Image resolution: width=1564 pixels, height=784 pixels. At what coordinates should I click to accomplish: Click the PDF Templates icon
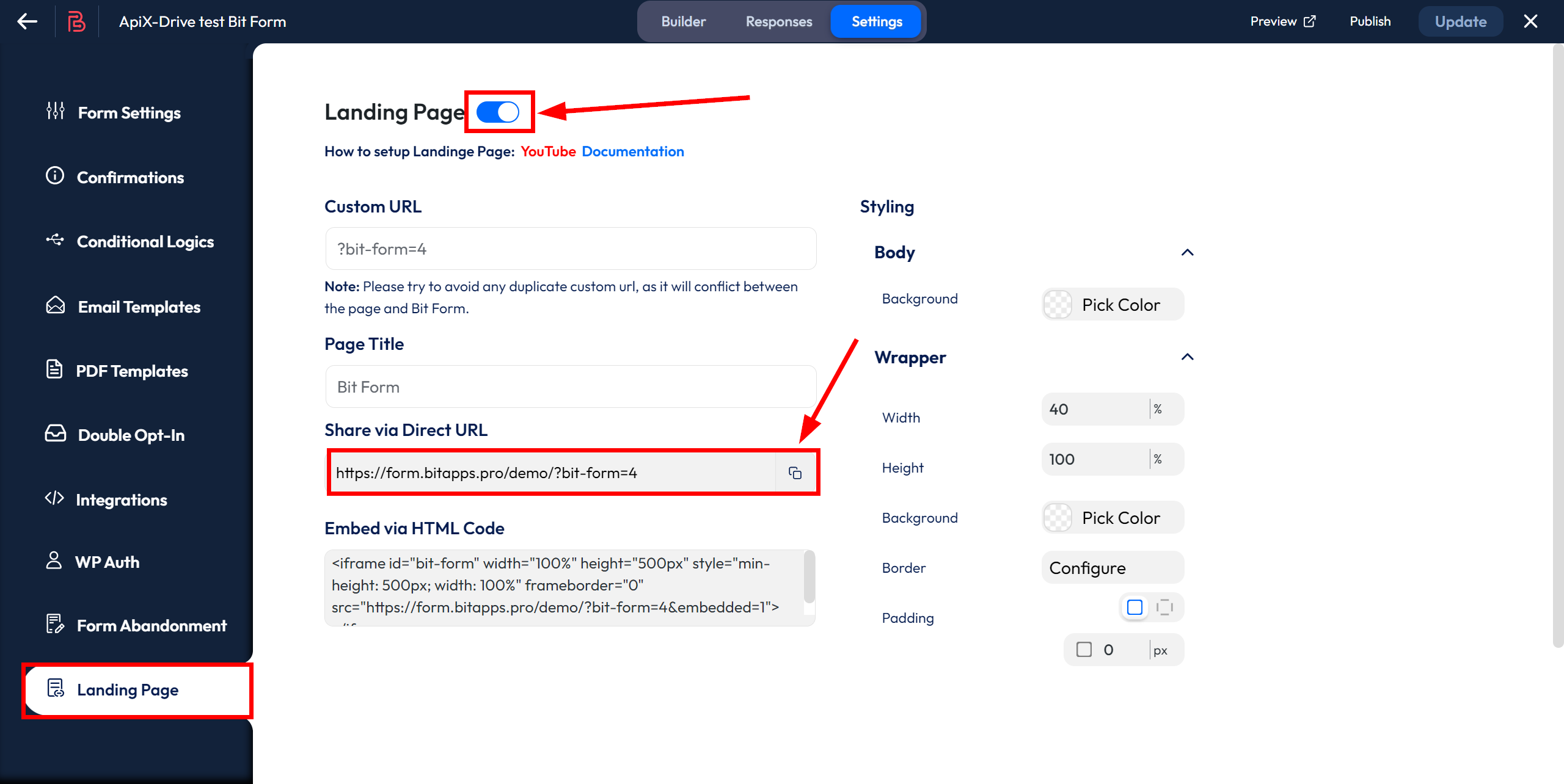pos(55,370)
